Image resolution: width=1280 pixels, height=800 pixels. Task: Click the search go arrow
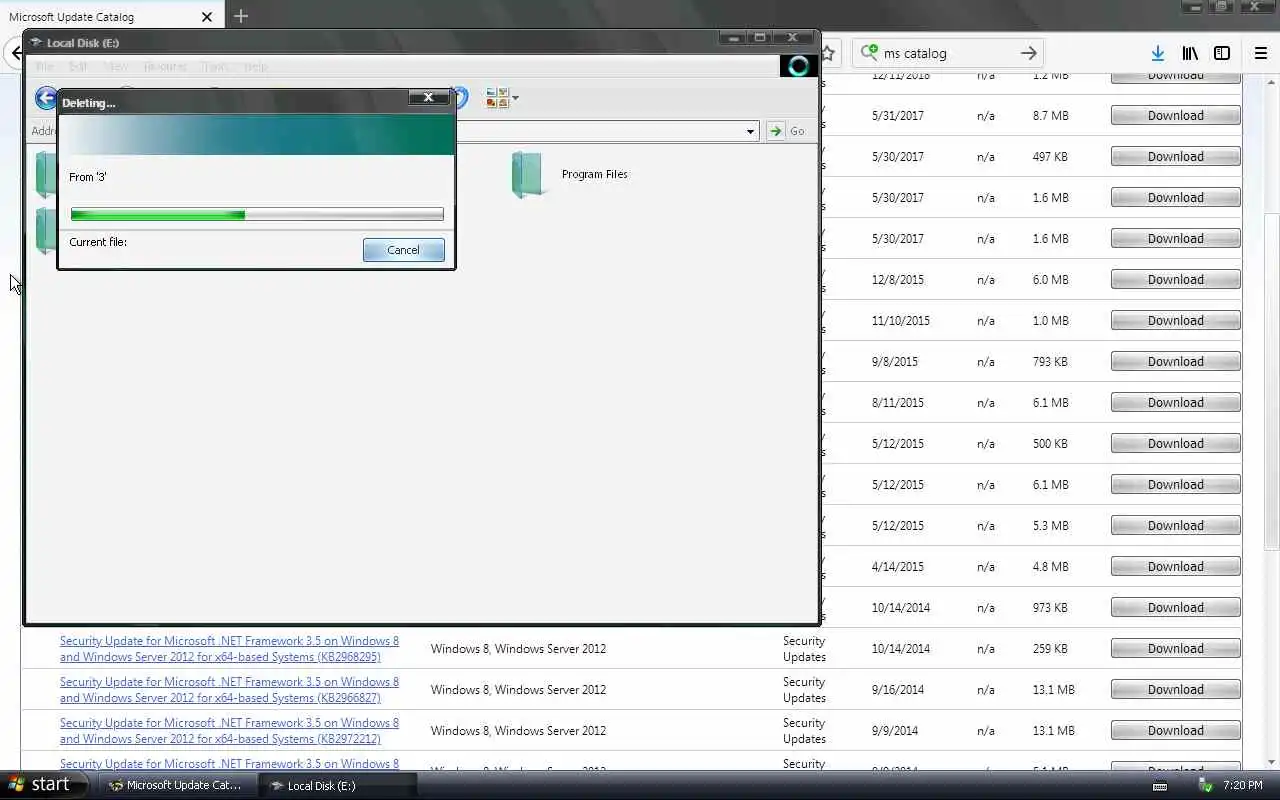[x=1028, y=53]
